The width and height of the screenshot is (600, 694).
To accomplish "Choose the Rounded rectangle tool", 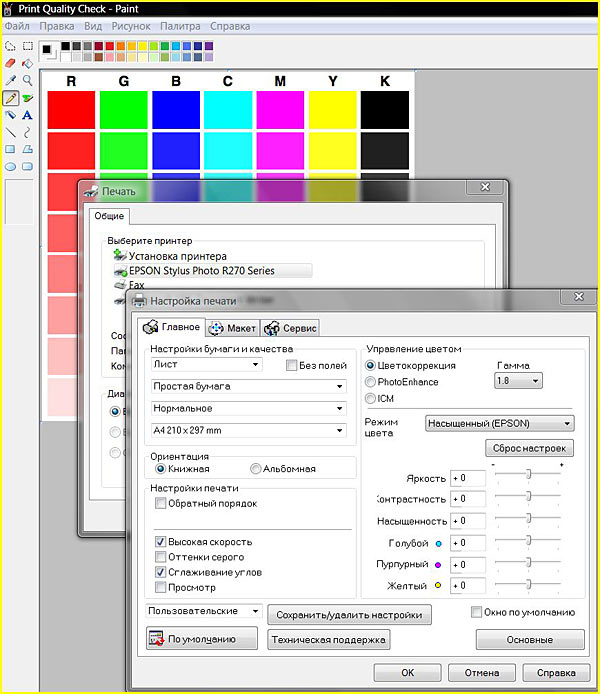I will [x=28, y=166].
